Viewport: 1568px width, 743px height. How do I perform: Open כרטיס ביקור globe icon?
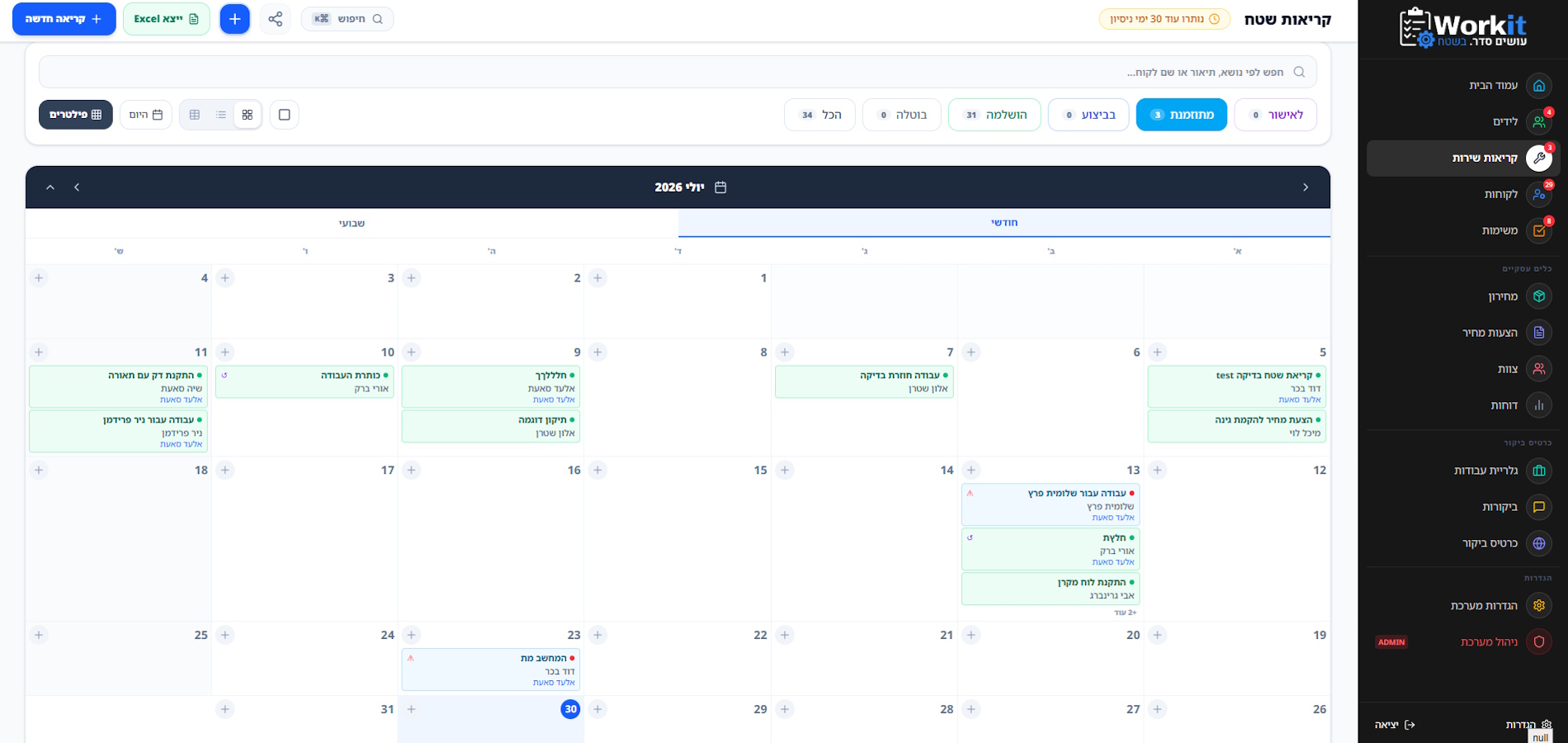tap(1539, 543)
